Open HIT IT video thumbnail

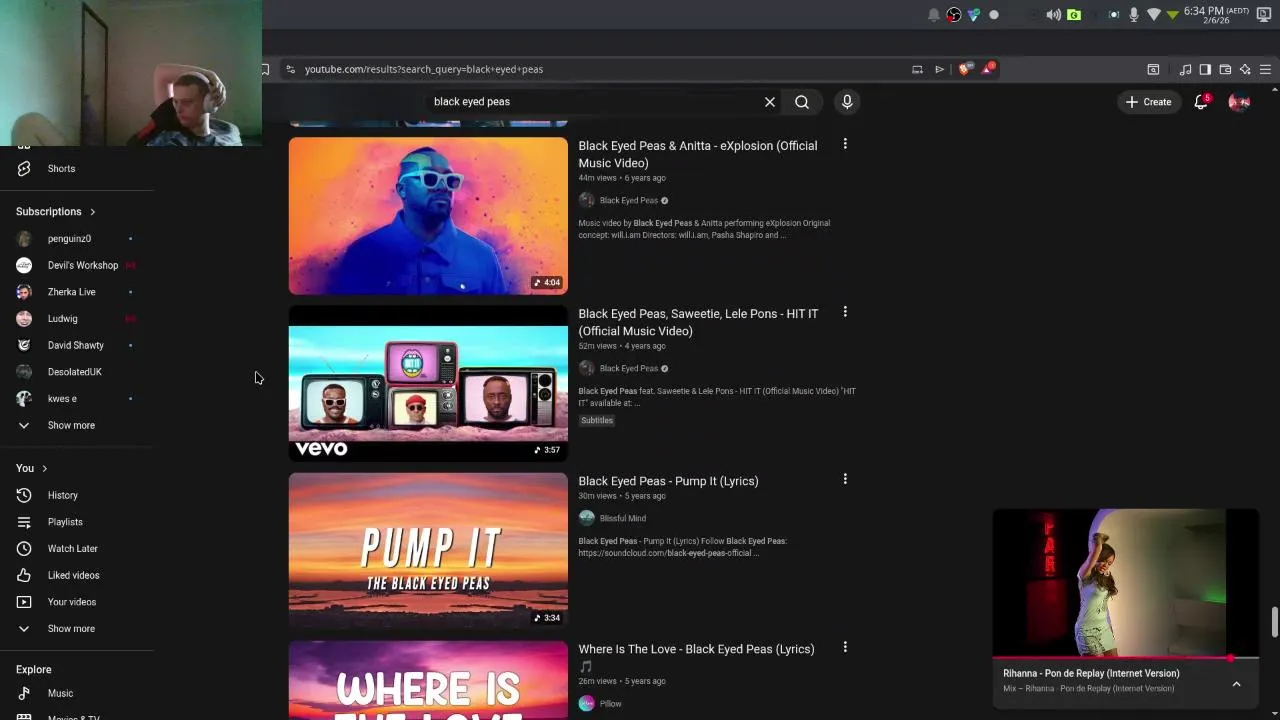tap(428, 384)
